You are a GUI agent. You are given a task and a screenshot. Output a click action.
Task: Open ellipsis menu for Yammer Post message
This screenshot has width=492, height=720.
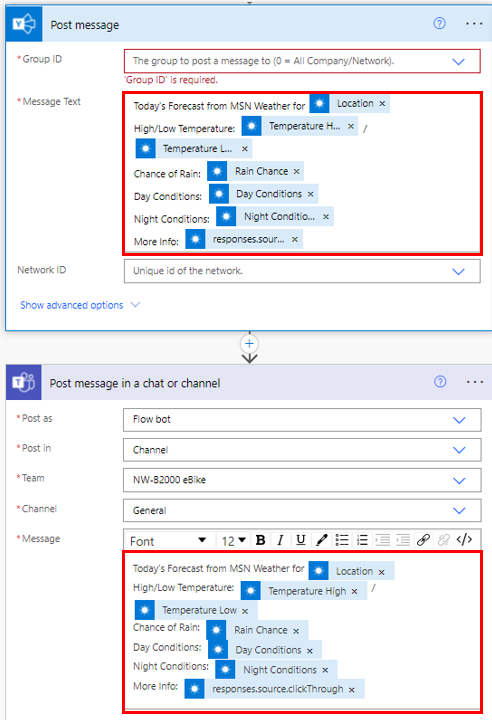[x=474, y=23]
